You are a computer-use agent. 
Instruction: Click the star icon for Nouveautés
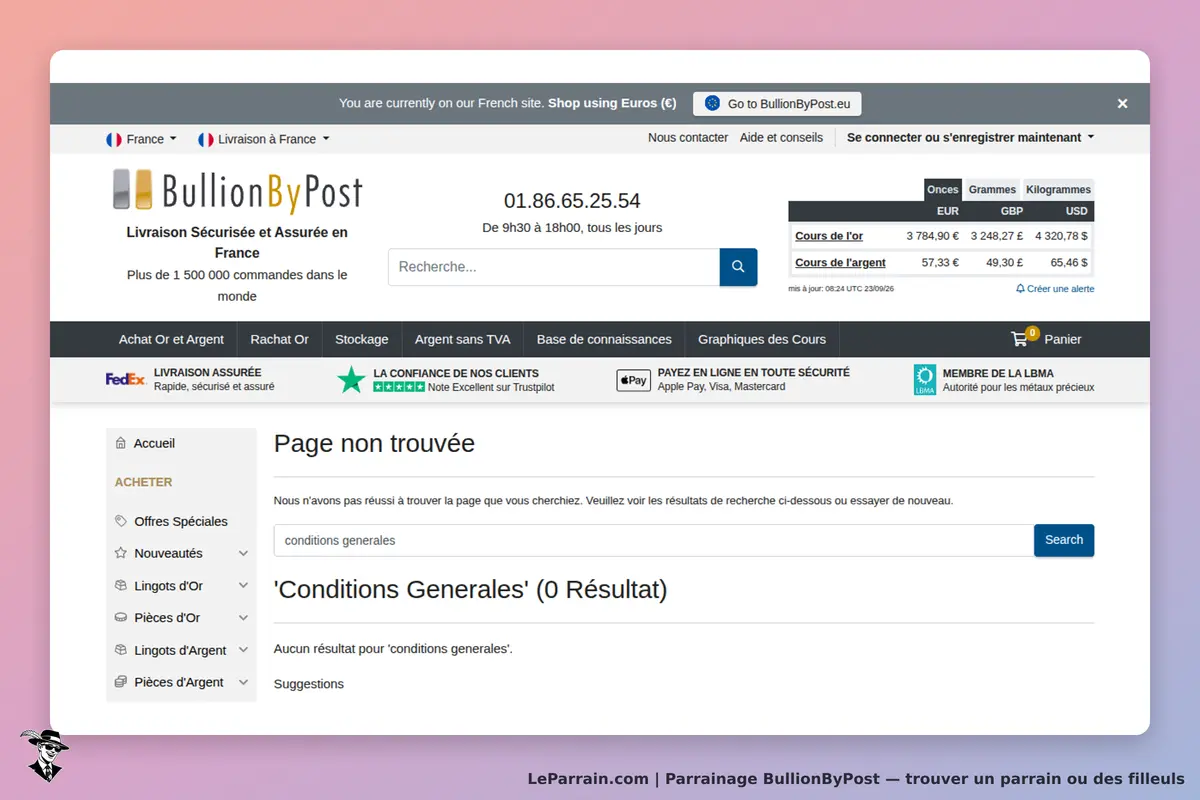(121, 553)
